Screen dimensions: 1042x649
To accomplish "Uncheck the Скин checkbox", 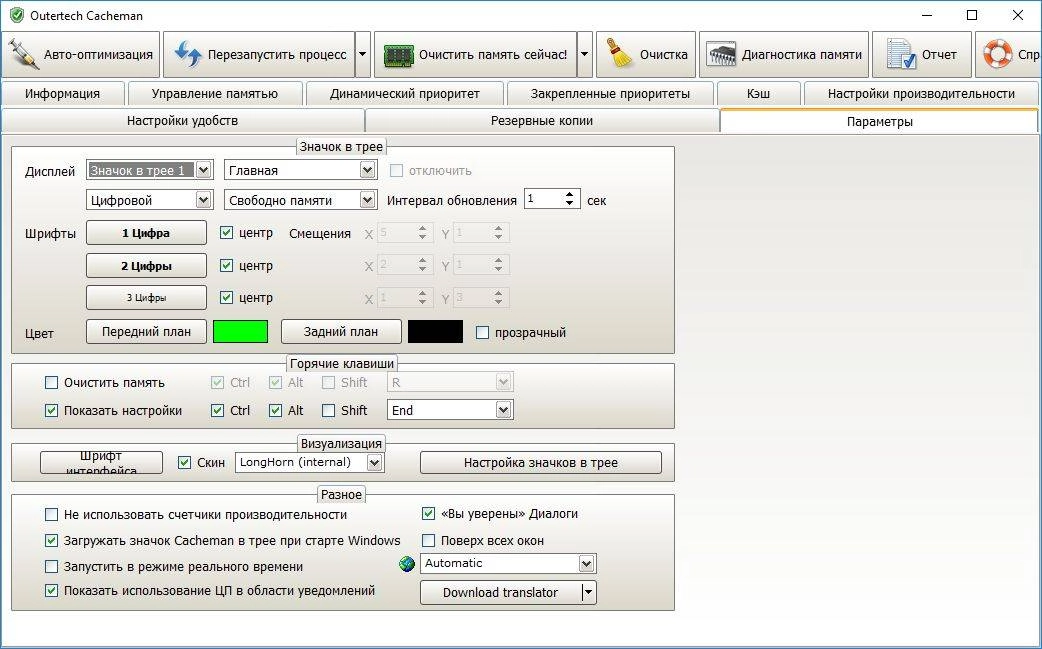I will (x=185, y=462).
